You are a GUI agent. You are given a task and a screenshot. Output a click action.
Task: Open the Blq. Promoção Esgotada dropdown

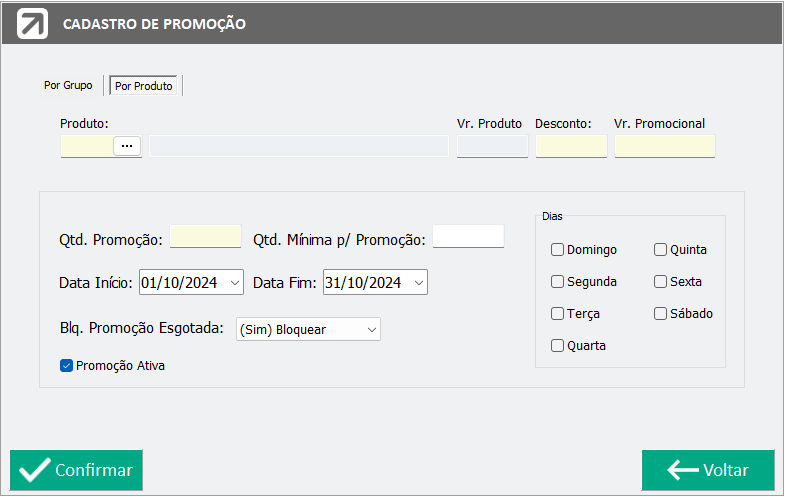click(308, 329)
